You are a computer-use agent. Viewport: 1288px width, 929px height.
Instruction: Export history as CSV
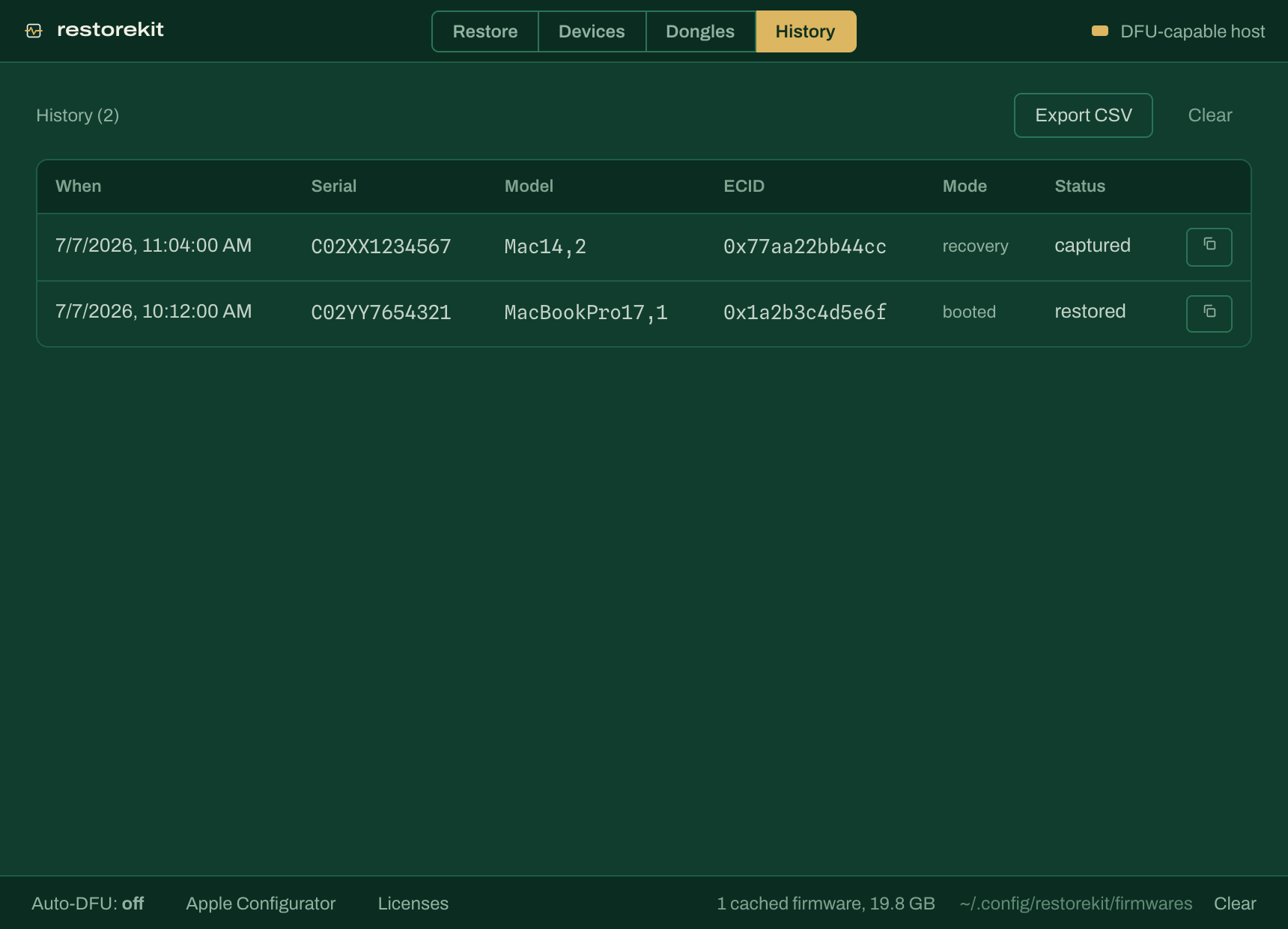[x=1083, y=115]
